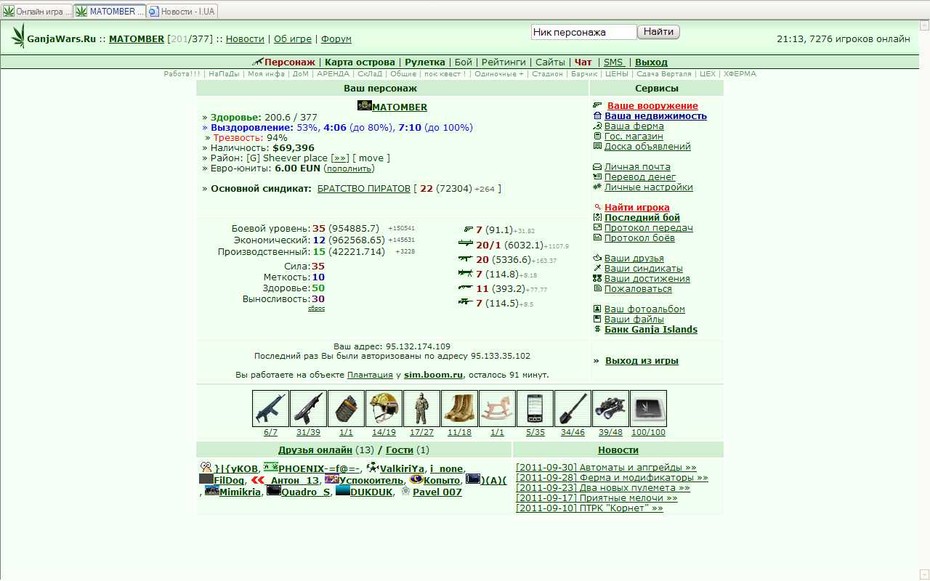Click the сброс stats reset link
930x581 pixels.
[x=316, y=308]
